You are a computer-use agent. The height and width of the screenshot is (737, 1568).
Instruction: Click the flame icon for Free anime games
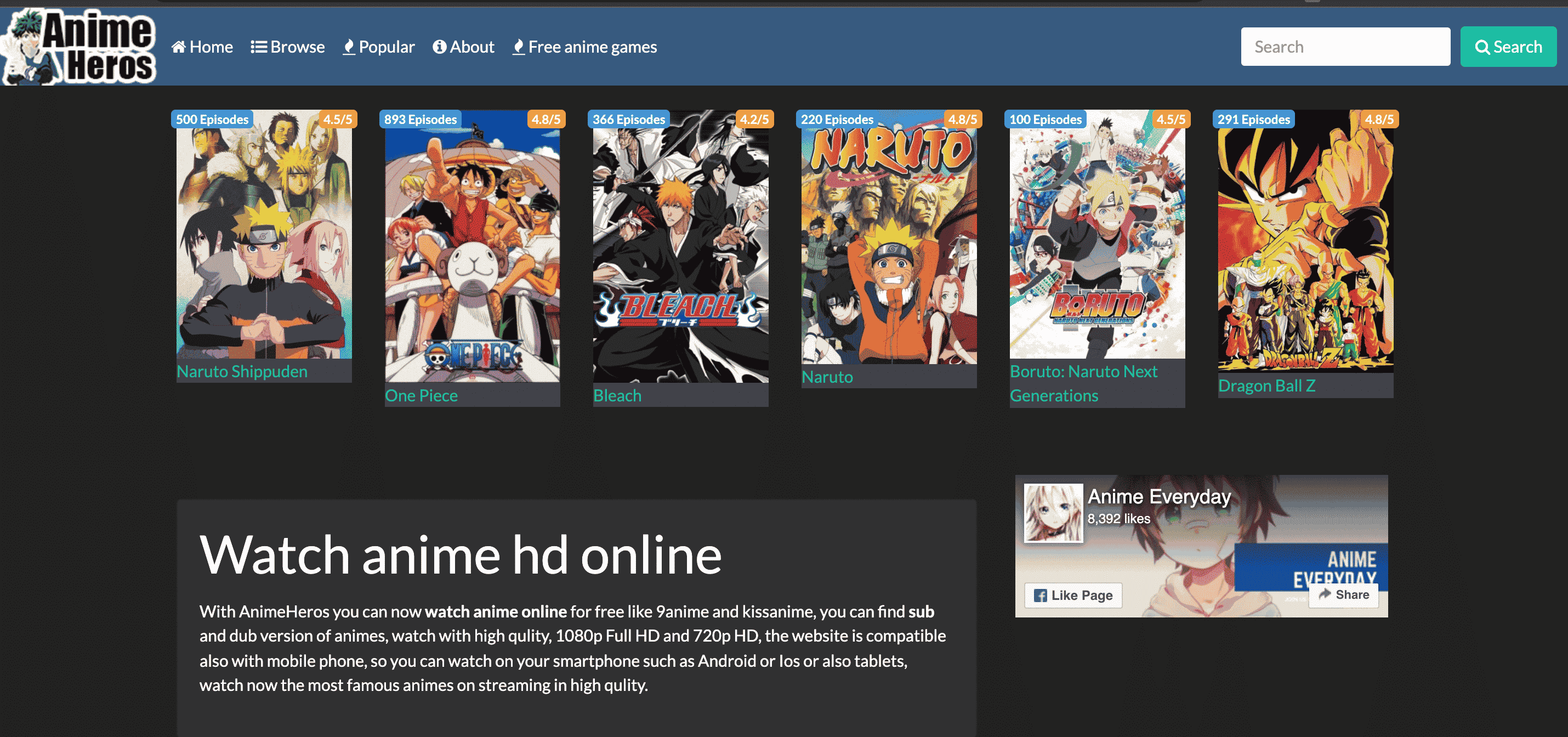519,47
